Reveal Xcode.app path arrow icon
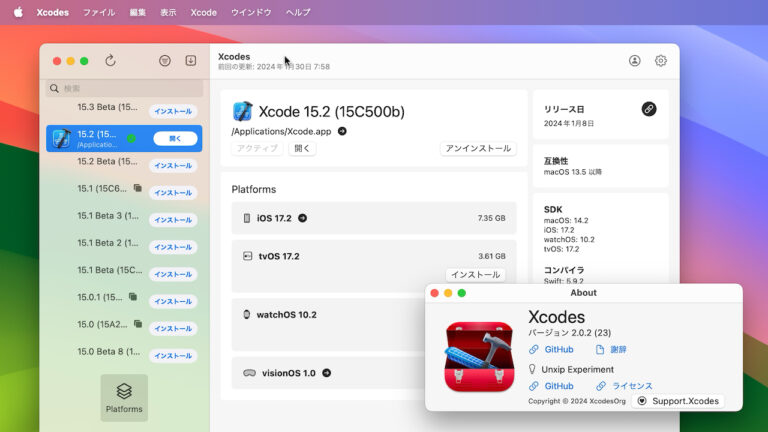Viewport: 768px width, 432px height. coord(342,131)
